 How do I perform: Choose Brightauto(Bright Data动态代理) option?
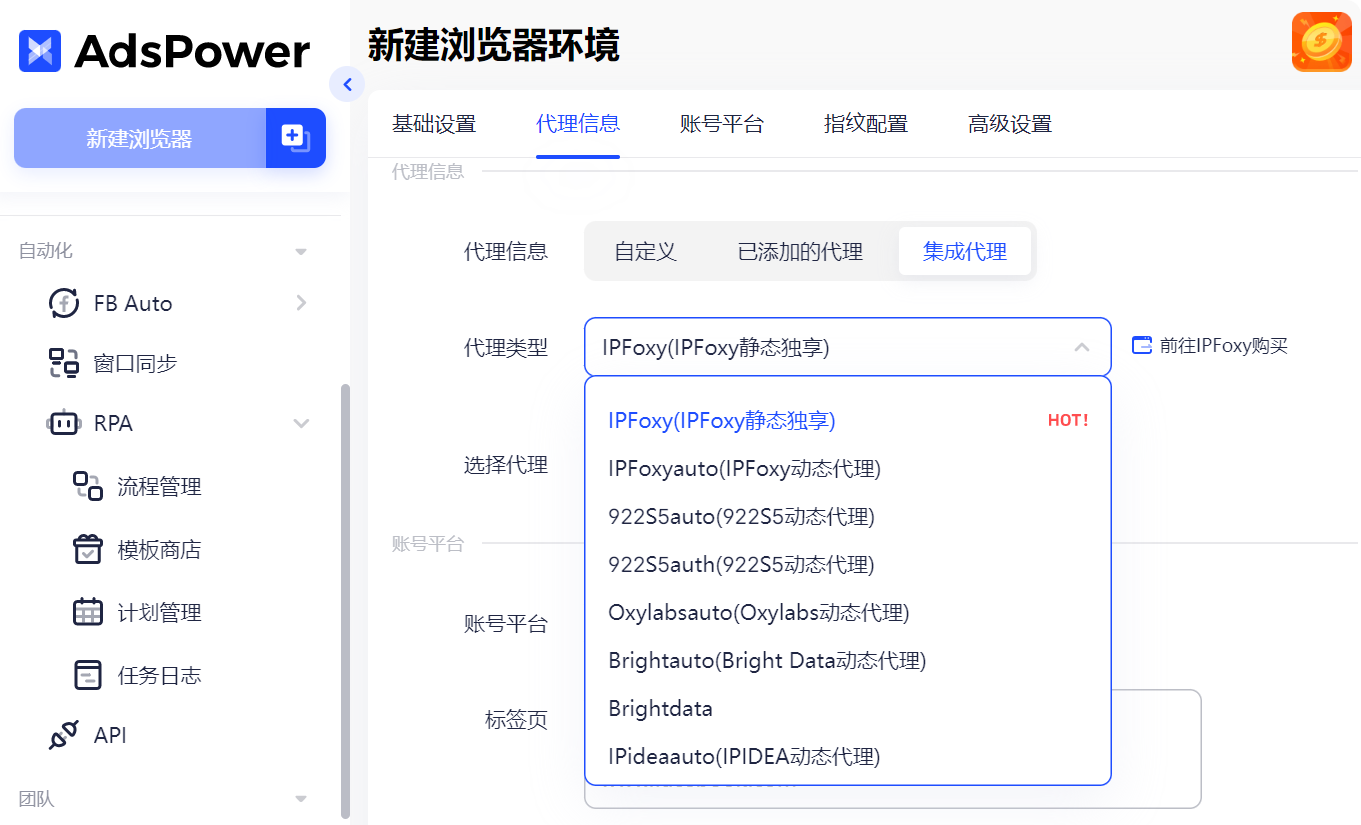click(x=848, y=661)
